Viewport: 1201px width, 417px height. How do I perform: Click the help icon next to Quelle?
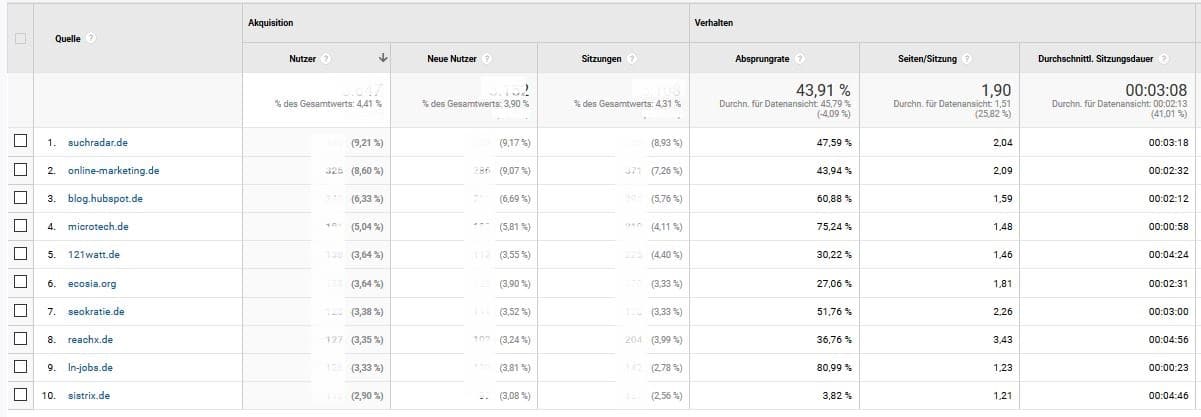click(91, 39)
